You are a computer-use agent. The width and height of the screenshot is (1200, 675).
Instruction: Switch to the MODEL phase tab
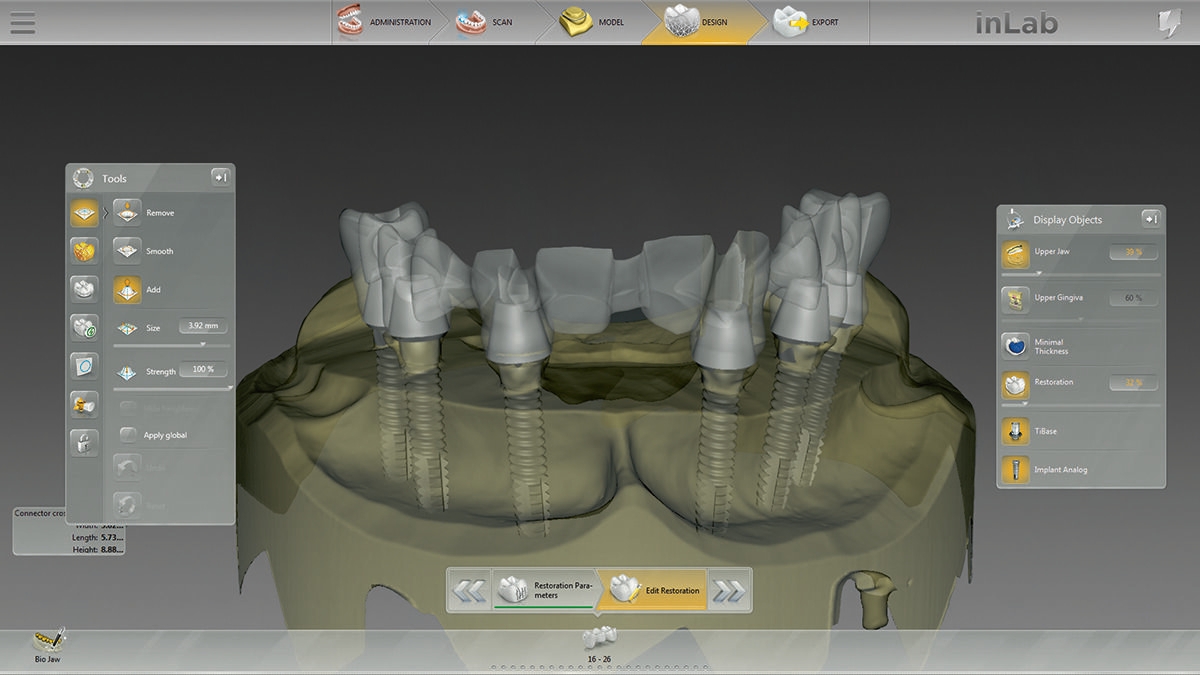(595, 22)
